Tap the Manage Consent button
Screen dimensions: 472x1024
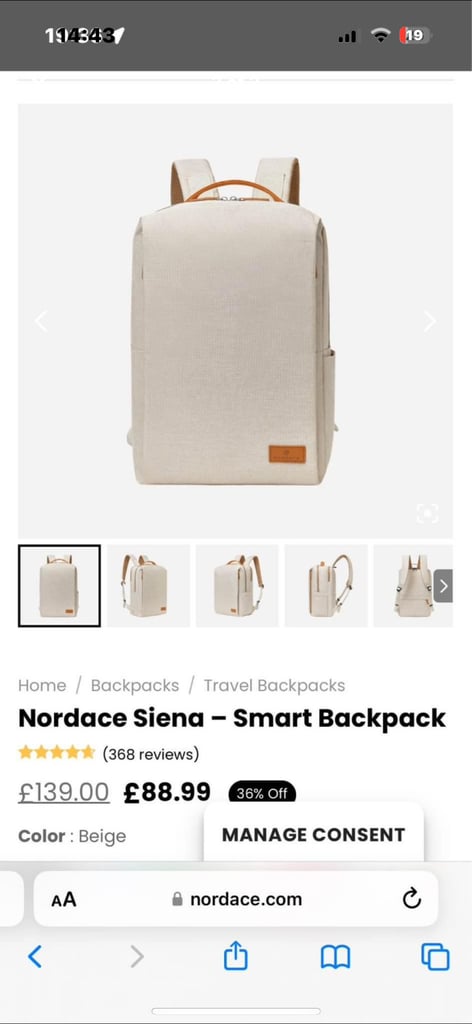(313, 835)
